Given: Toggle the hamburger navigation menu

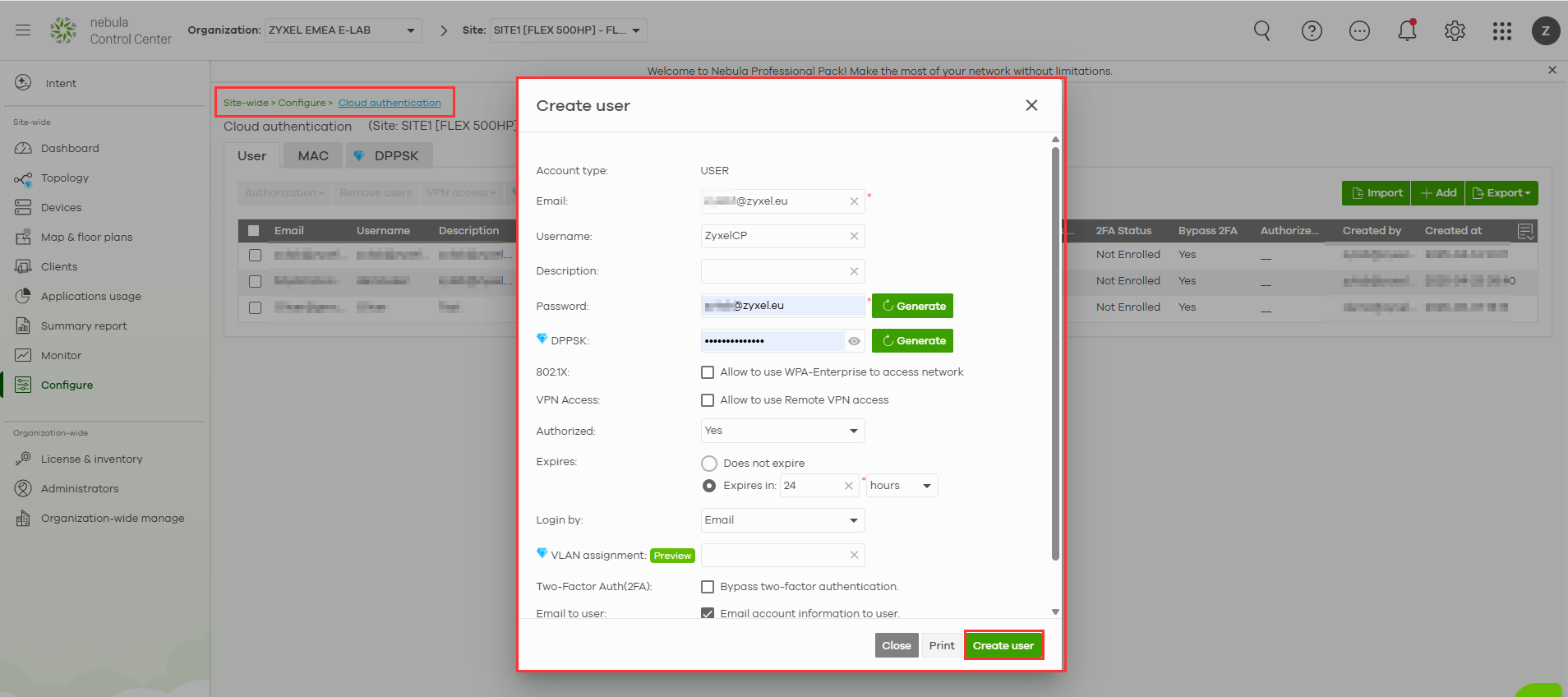Looking at the screenshot, I should pos(23,30).
